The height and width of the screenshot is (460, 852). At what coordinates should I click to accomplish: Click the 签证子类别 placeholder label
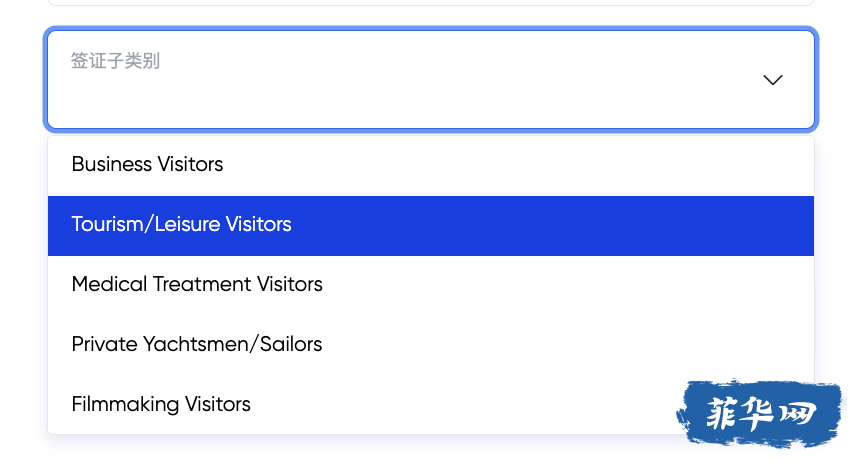point(115,61)
